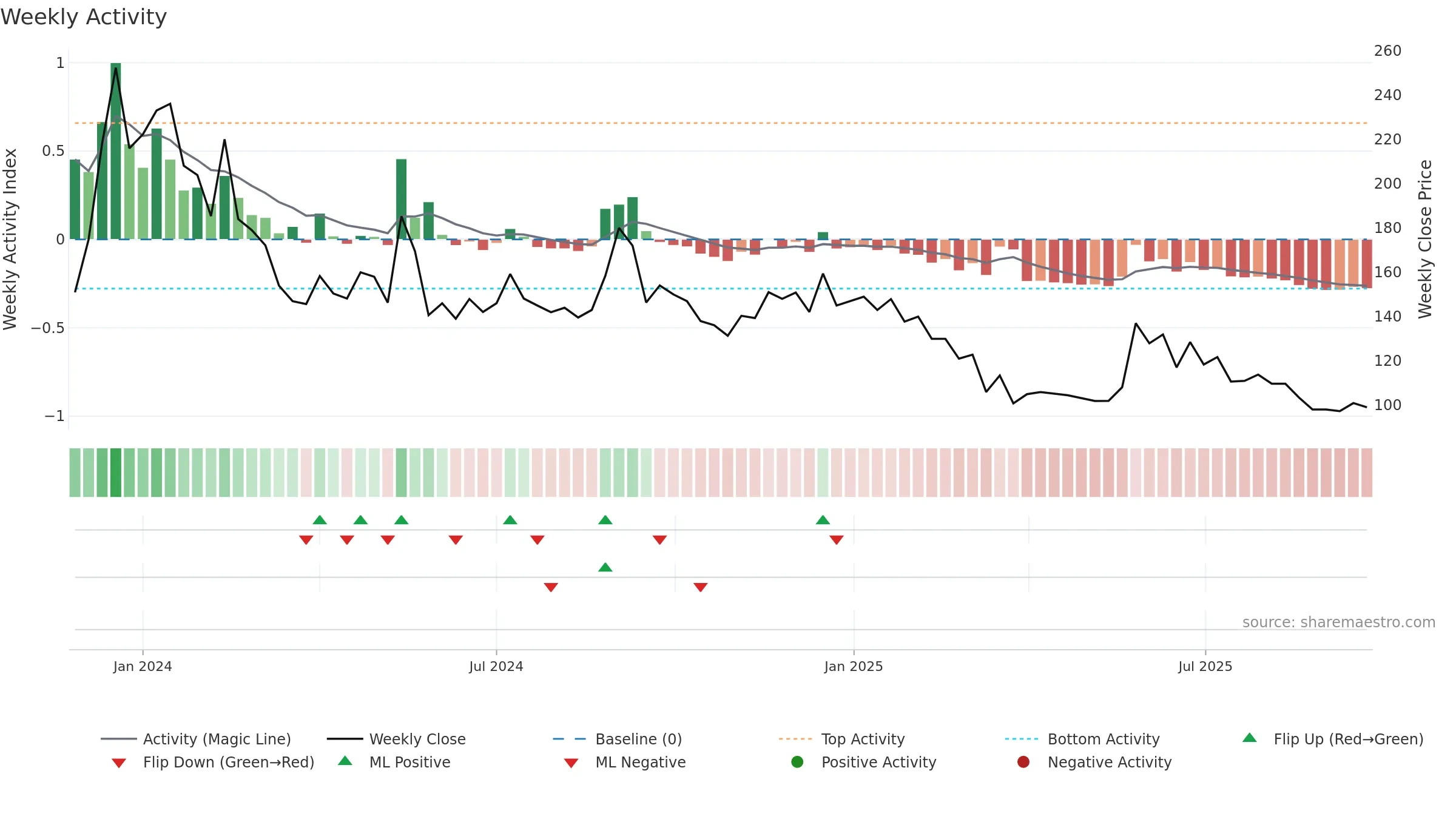Click the Flip Up marker just after Jul 2024

(x=510, y=520)
